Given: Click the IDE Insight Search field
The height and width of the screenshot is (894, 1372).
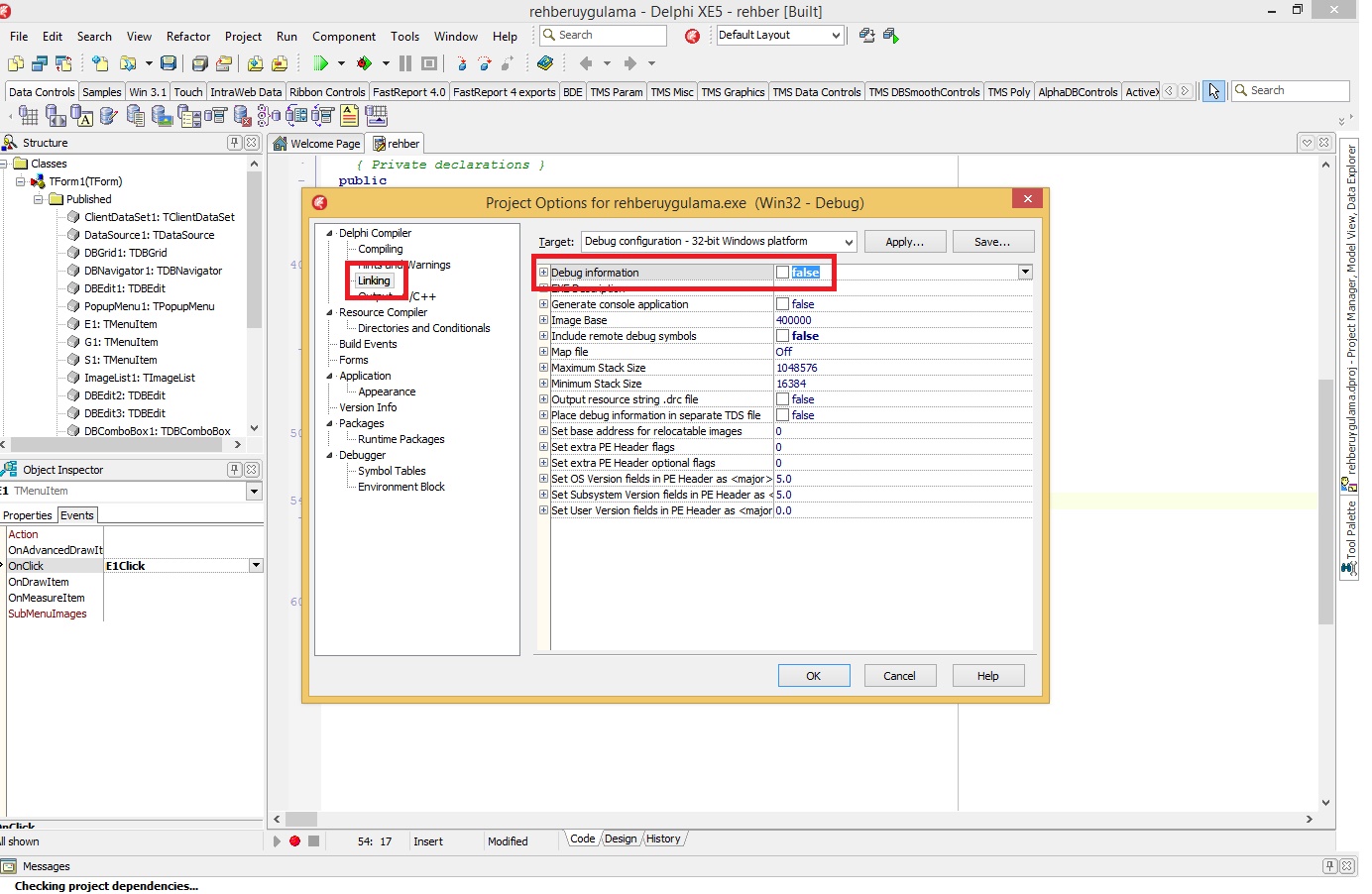Looking at the screenshot, I should 604,36.
